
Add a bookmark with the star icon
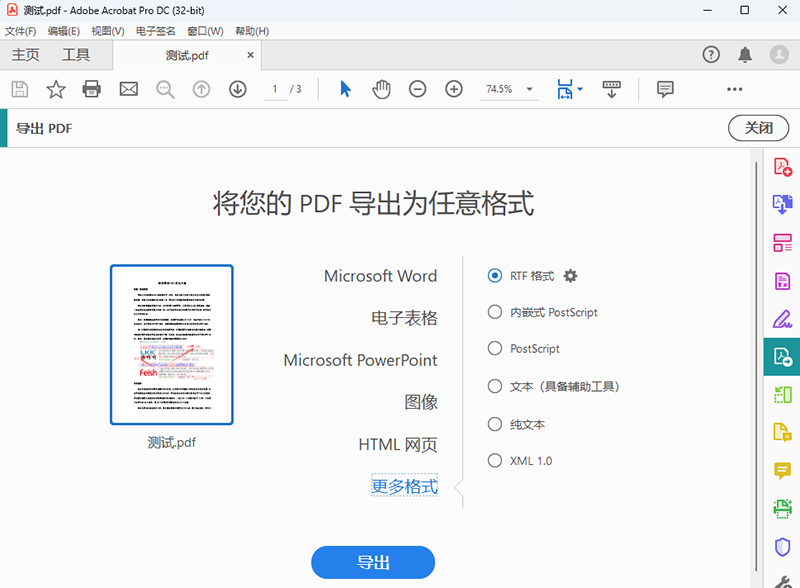tap(56, 89)
